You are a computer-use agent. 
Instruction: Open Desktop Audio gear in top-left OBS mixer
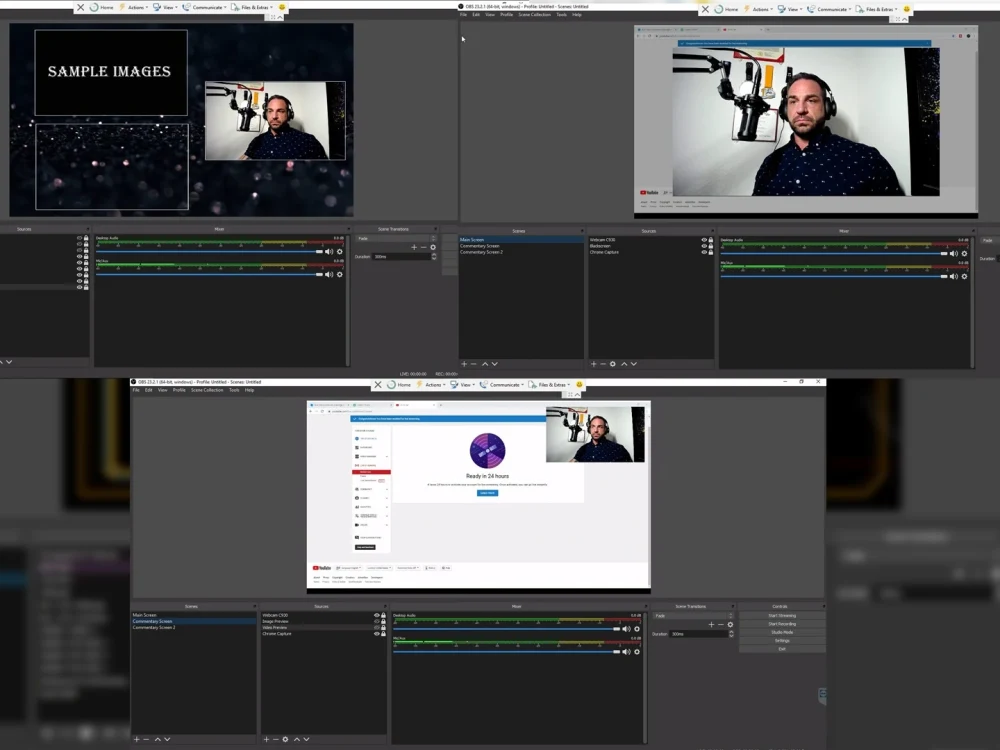(x=339, y=251)
